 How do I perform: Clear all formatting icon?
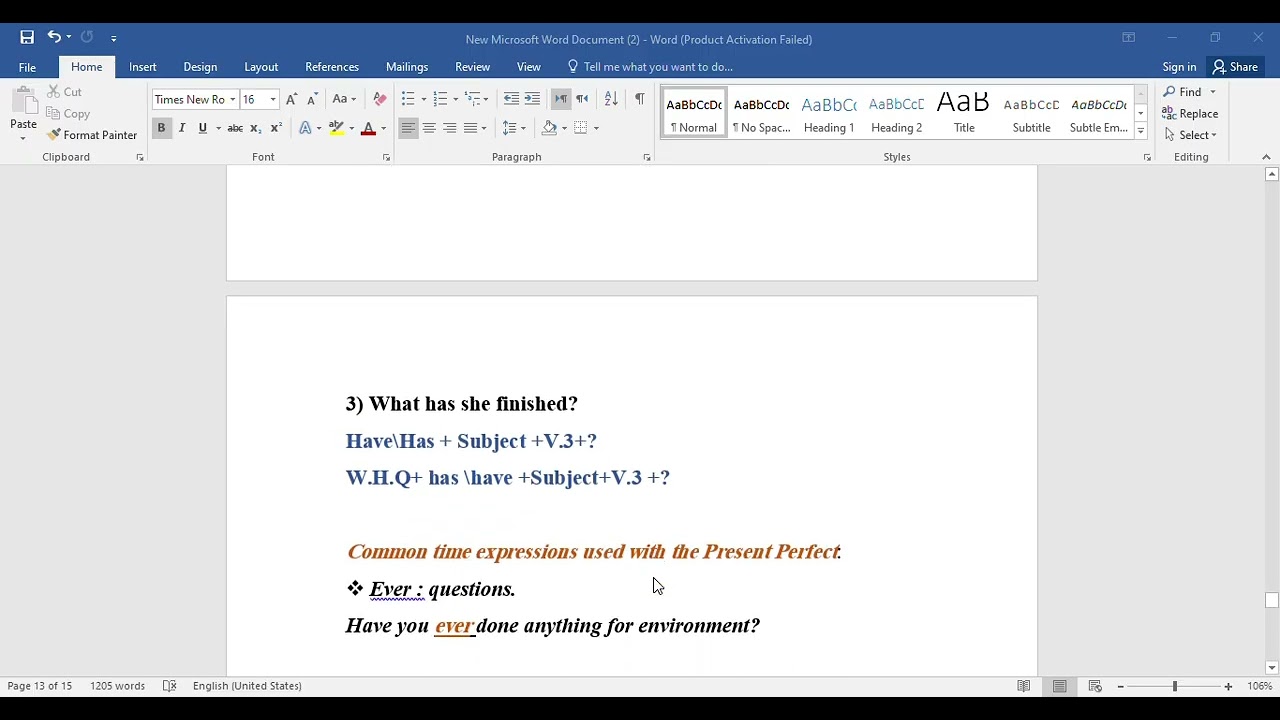tap(379, 99)
